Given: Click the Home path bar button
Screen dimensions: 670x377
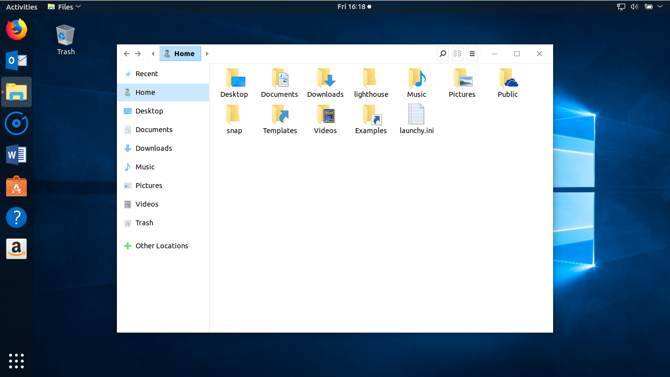Looking at the screenshot, I should pos(180,53).
